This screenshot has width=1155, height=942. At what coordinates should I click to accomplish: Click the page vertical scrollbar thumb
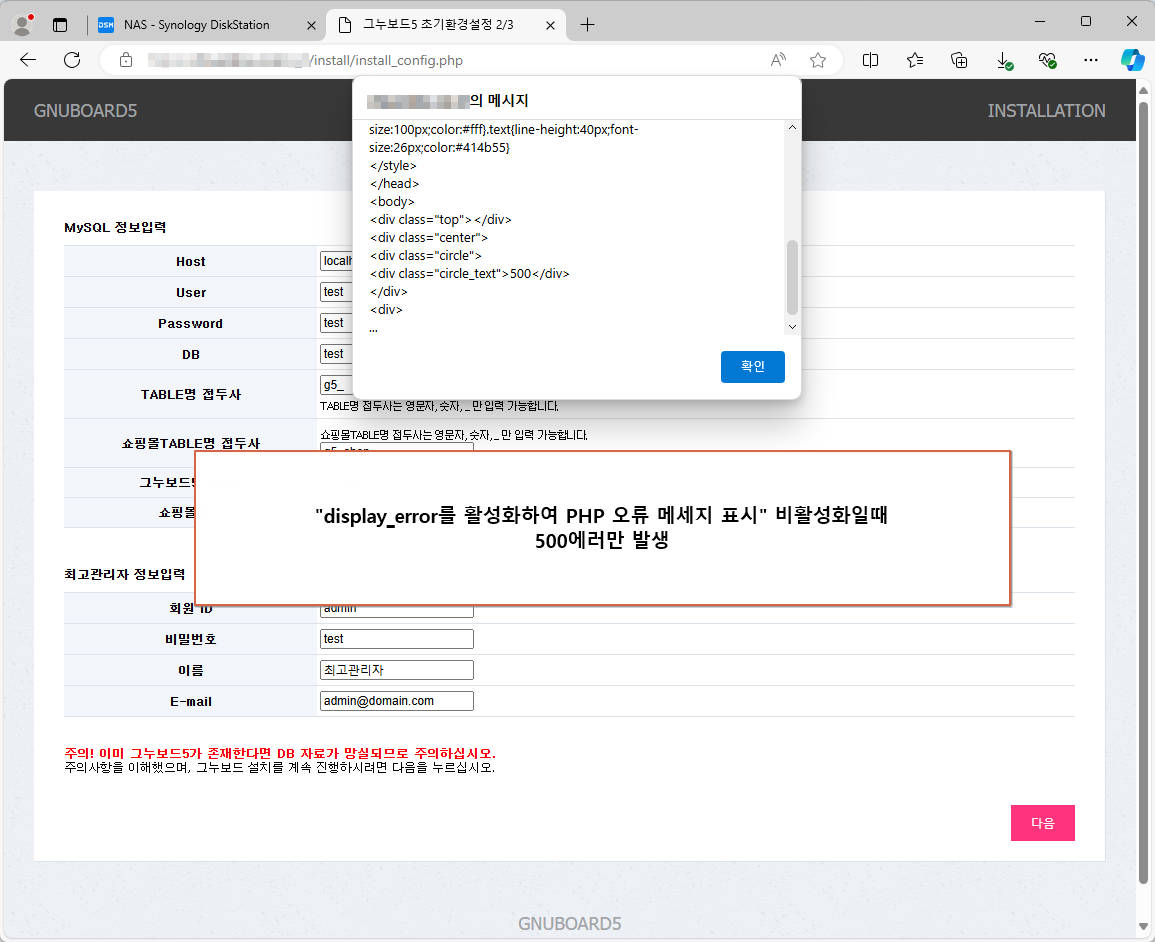tap(1143, 492)
